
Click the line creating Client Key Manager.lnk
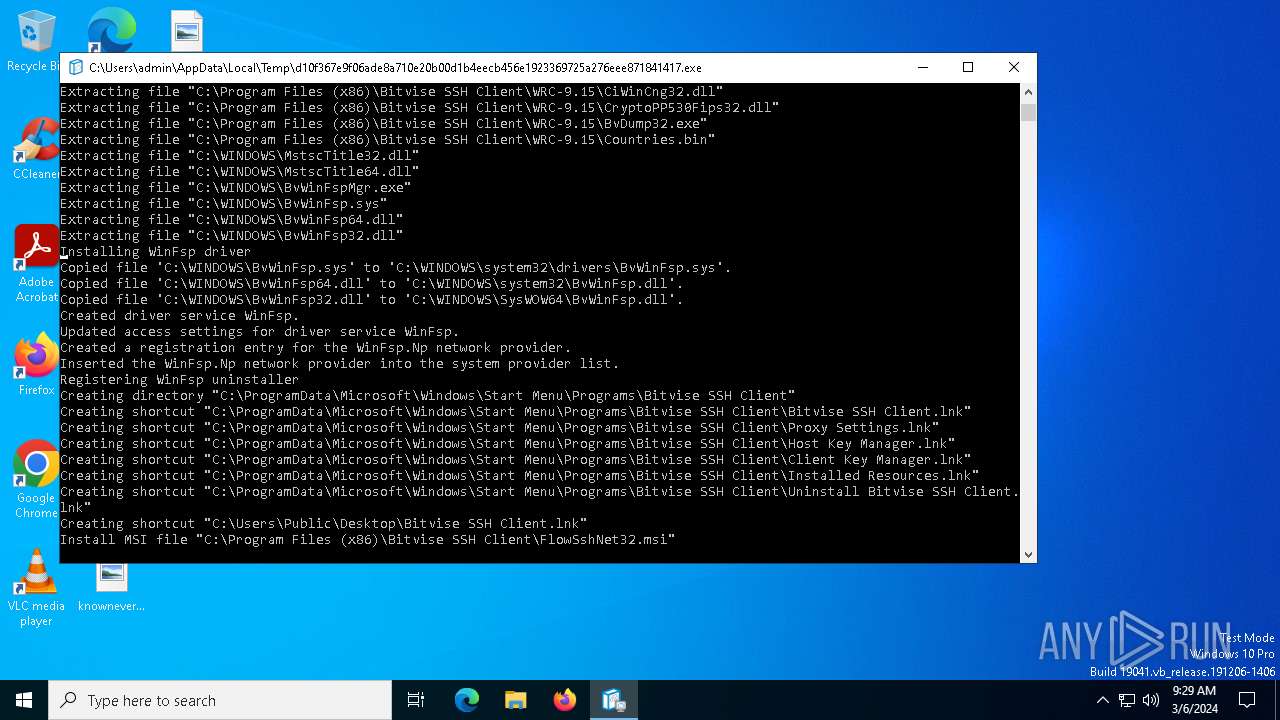[515, 459]
